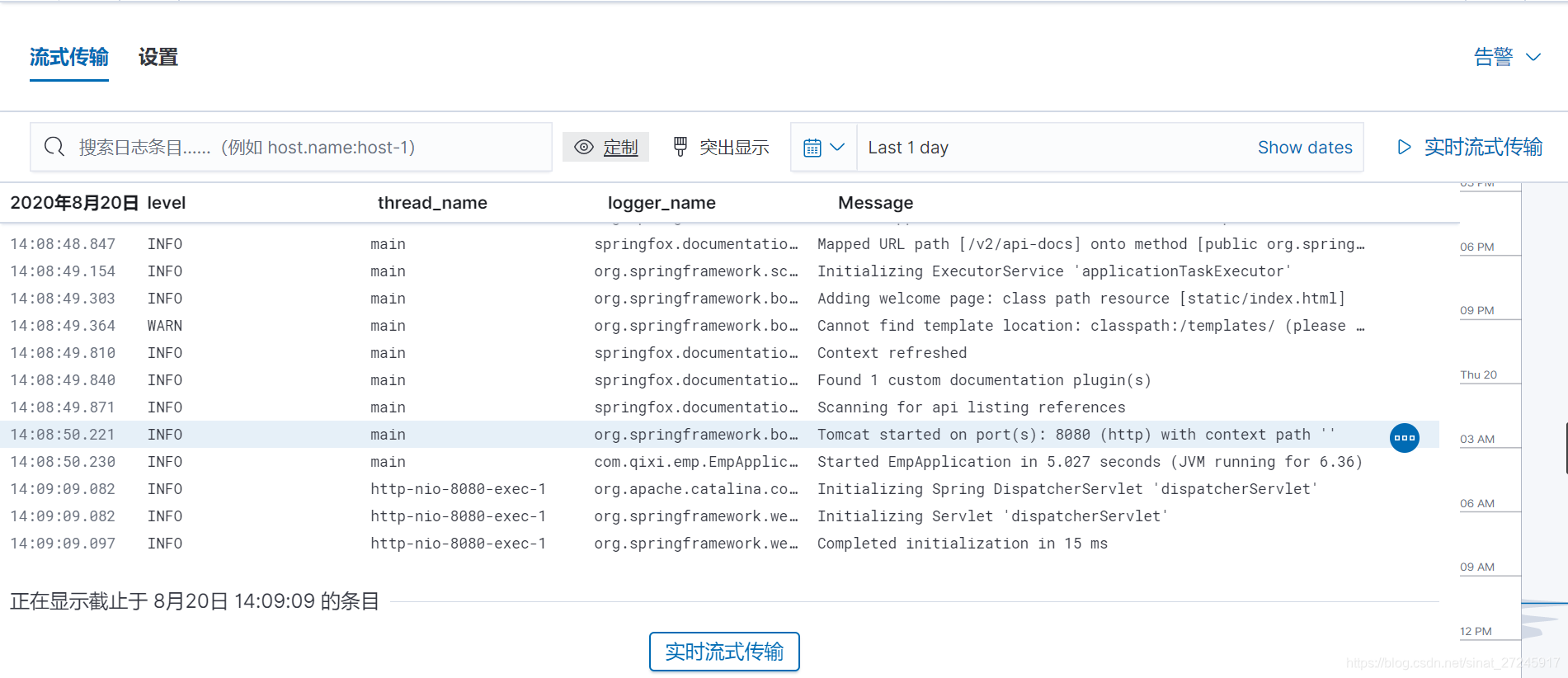1568x678 pixels.
Task: Select the 14:08:50.230 timestamp
Action: (x=63, y=462)
